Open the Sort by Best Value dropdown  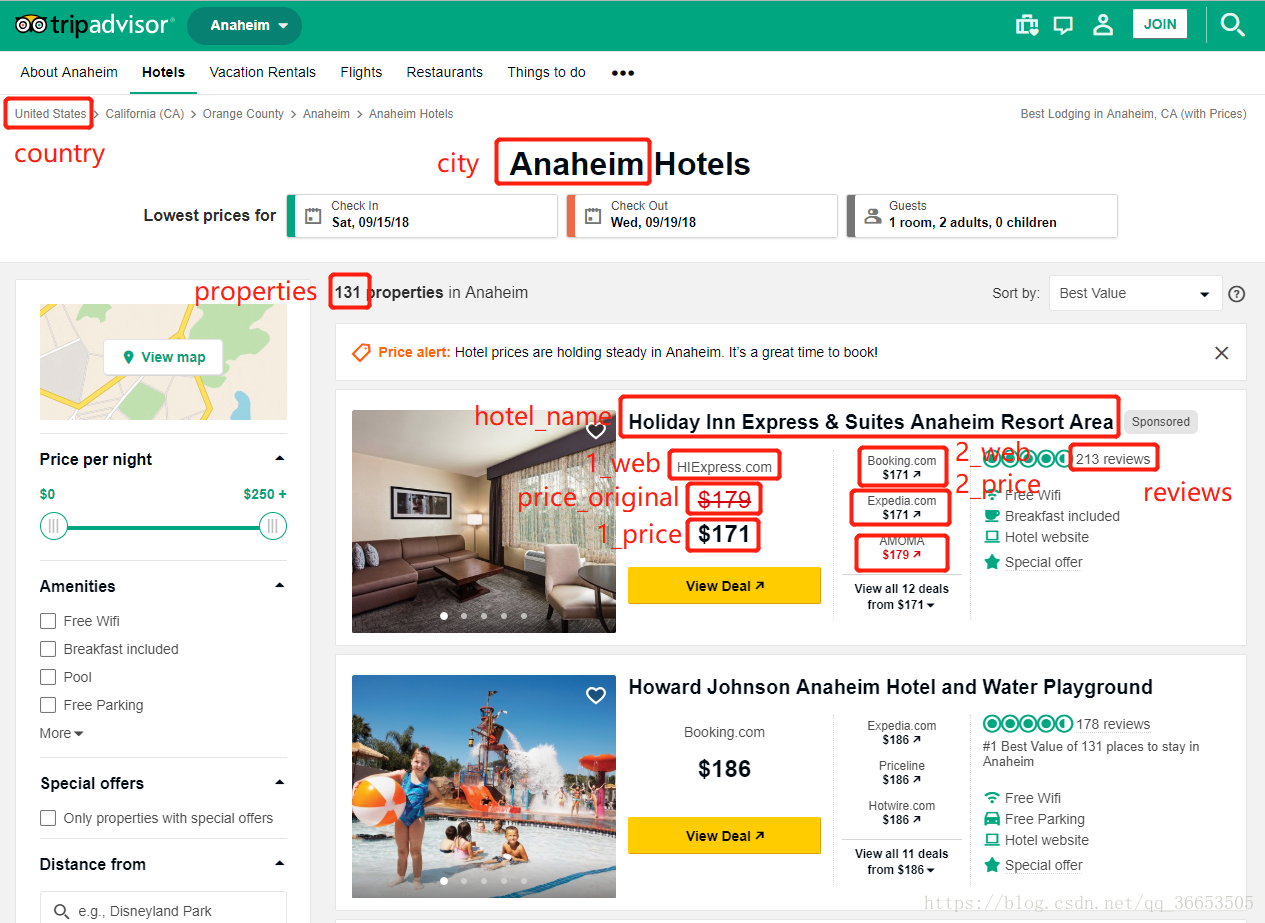tap(1135, 294)
